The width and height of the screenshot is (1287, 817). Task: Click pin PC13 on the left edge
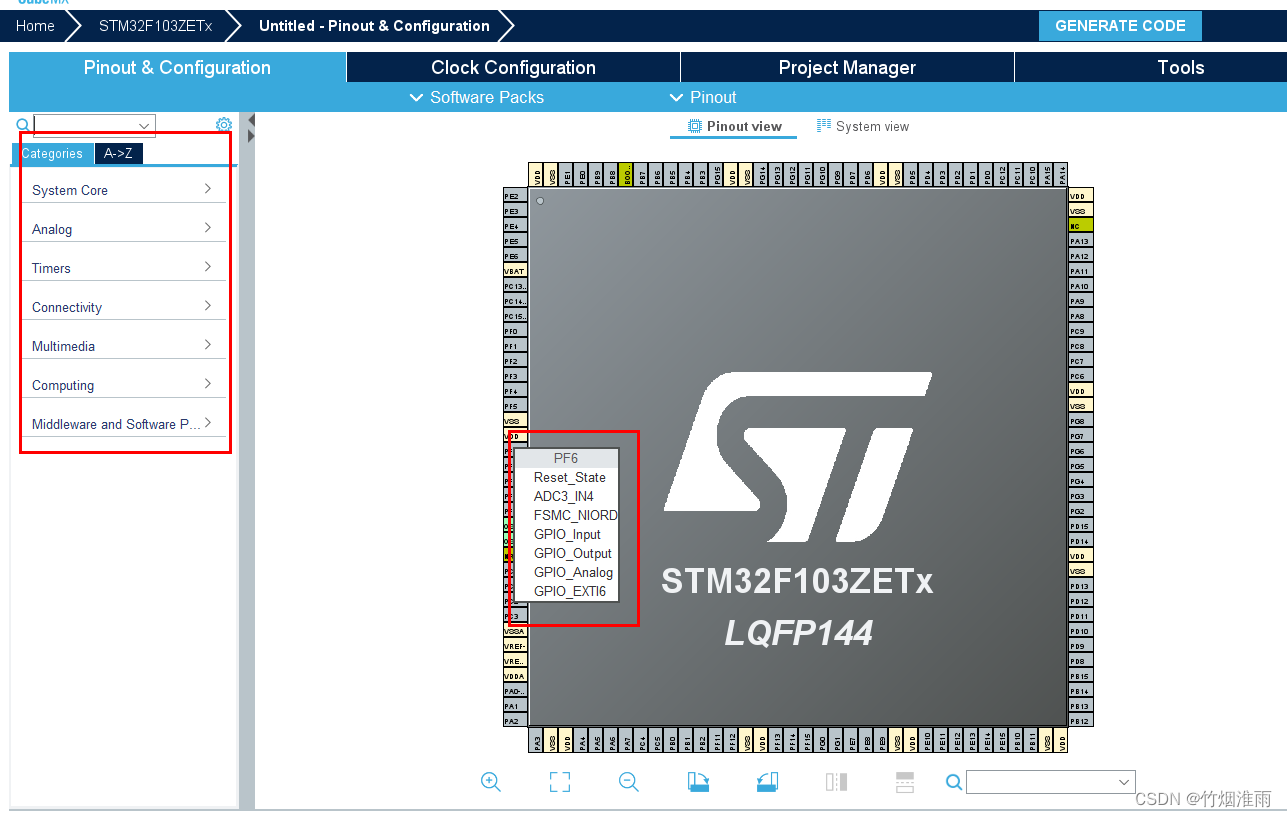[515, 286]
